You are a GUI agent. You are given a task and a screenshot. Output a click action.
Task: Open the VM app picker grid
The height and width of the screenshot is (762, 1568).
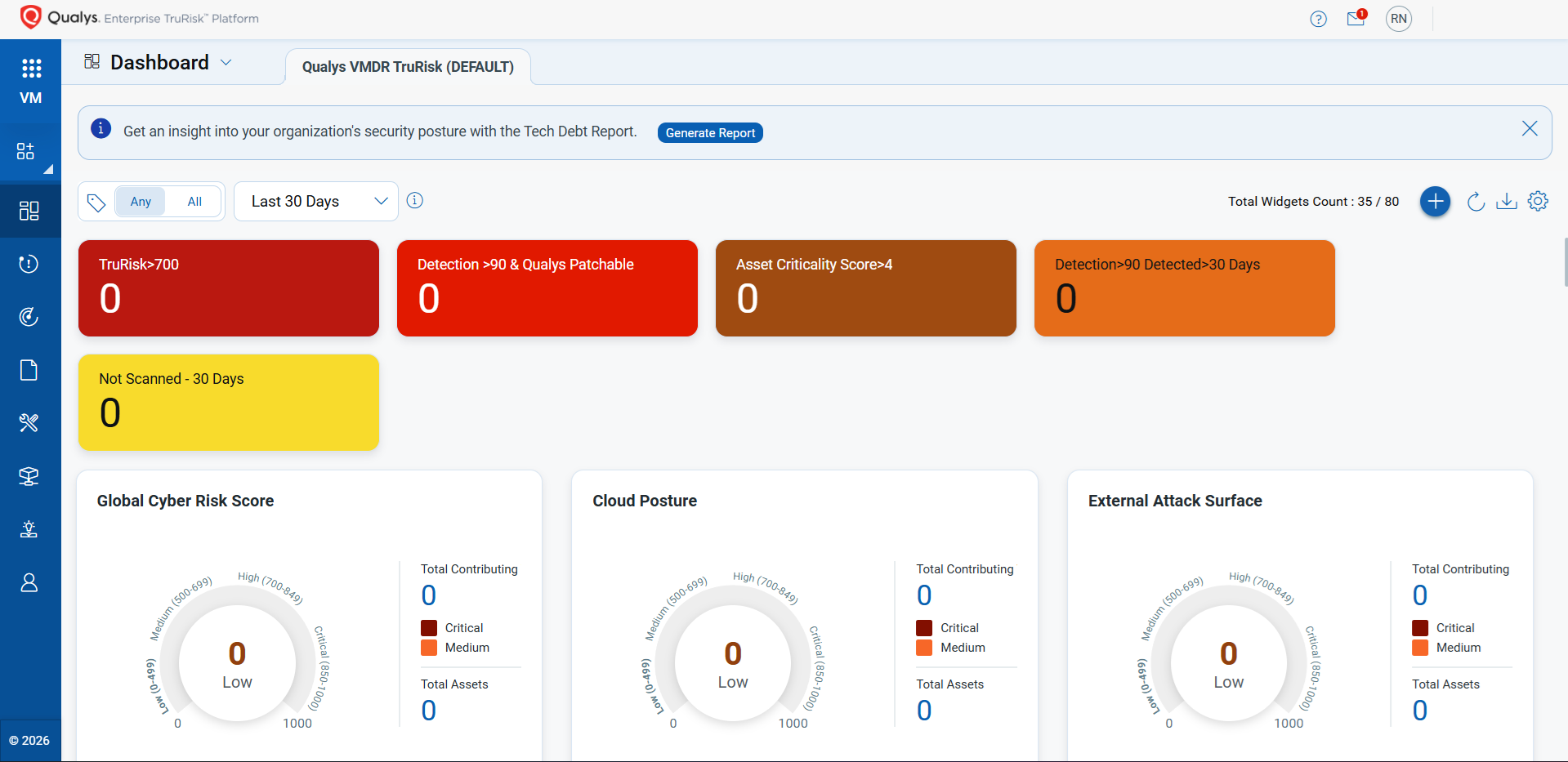coord(31,69)
